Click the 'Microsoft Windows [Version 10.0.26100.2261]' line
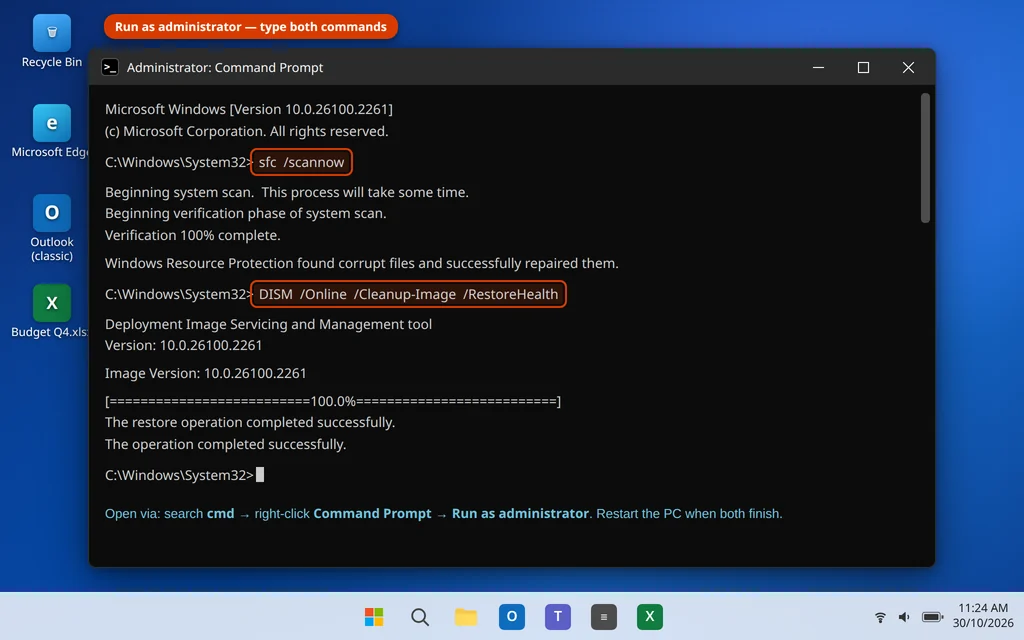The width and height of the screenshot is (1024, 640). pyautogui.click(x=249, y=109)
